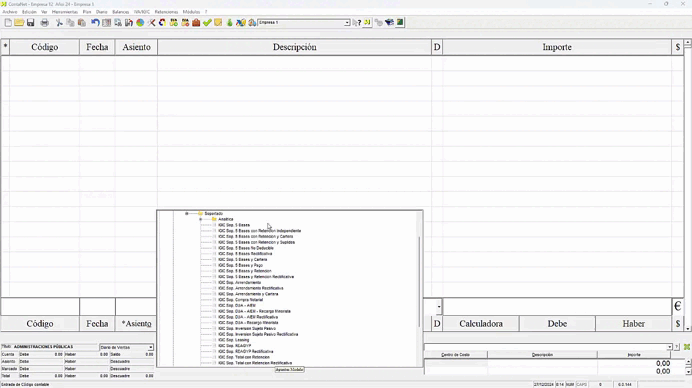Click the Undo blue arrow icon

(95, 23)
